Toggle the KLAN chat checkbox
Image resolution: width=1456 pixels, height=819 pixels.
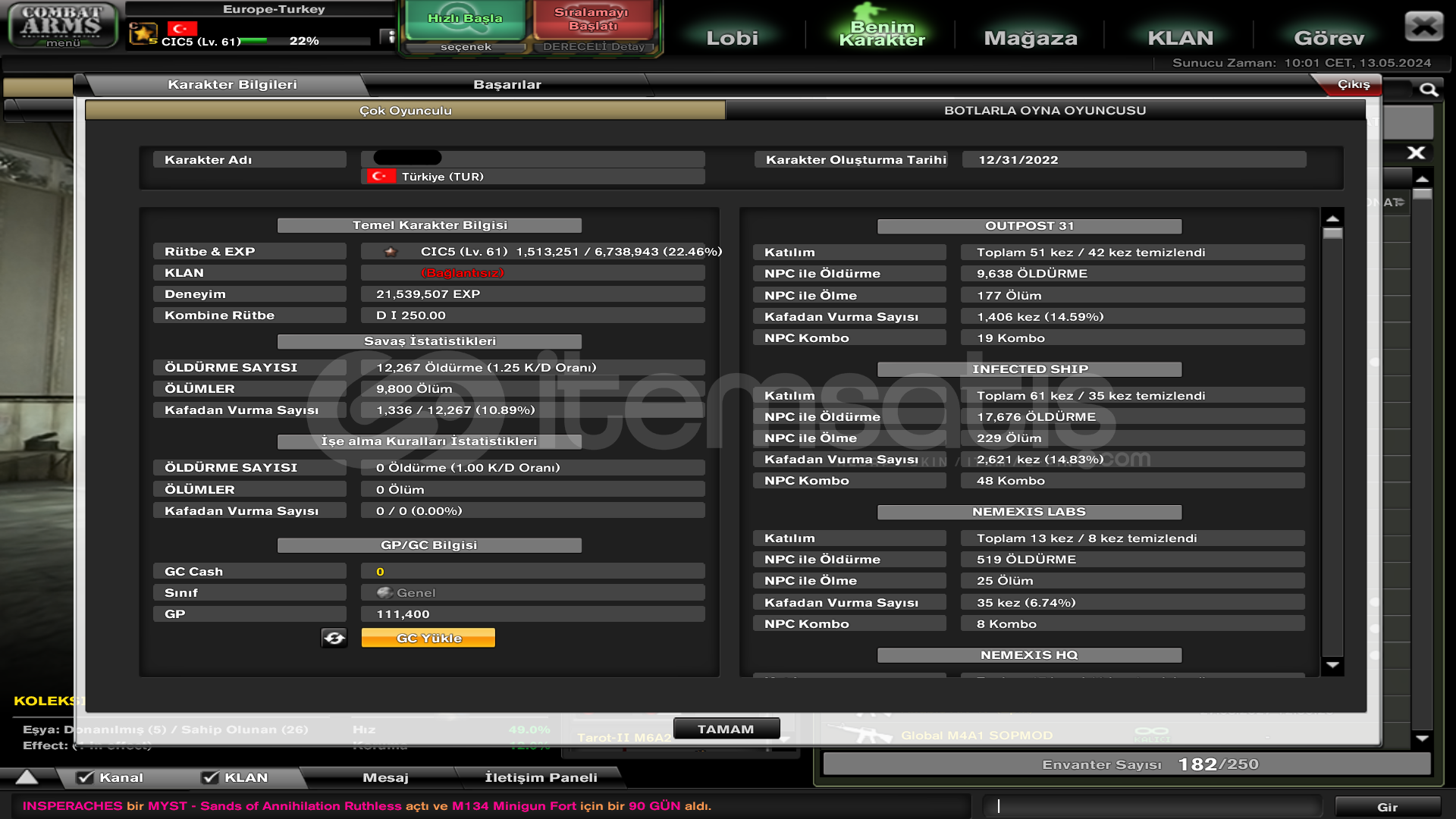pos(210,777)
